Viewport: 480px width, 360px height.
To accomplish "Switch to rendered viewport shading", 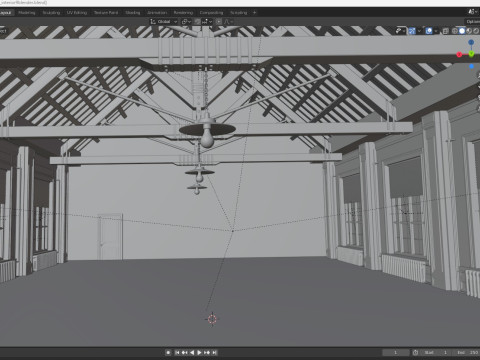I will pyautogui.click(x=476, y=31).
